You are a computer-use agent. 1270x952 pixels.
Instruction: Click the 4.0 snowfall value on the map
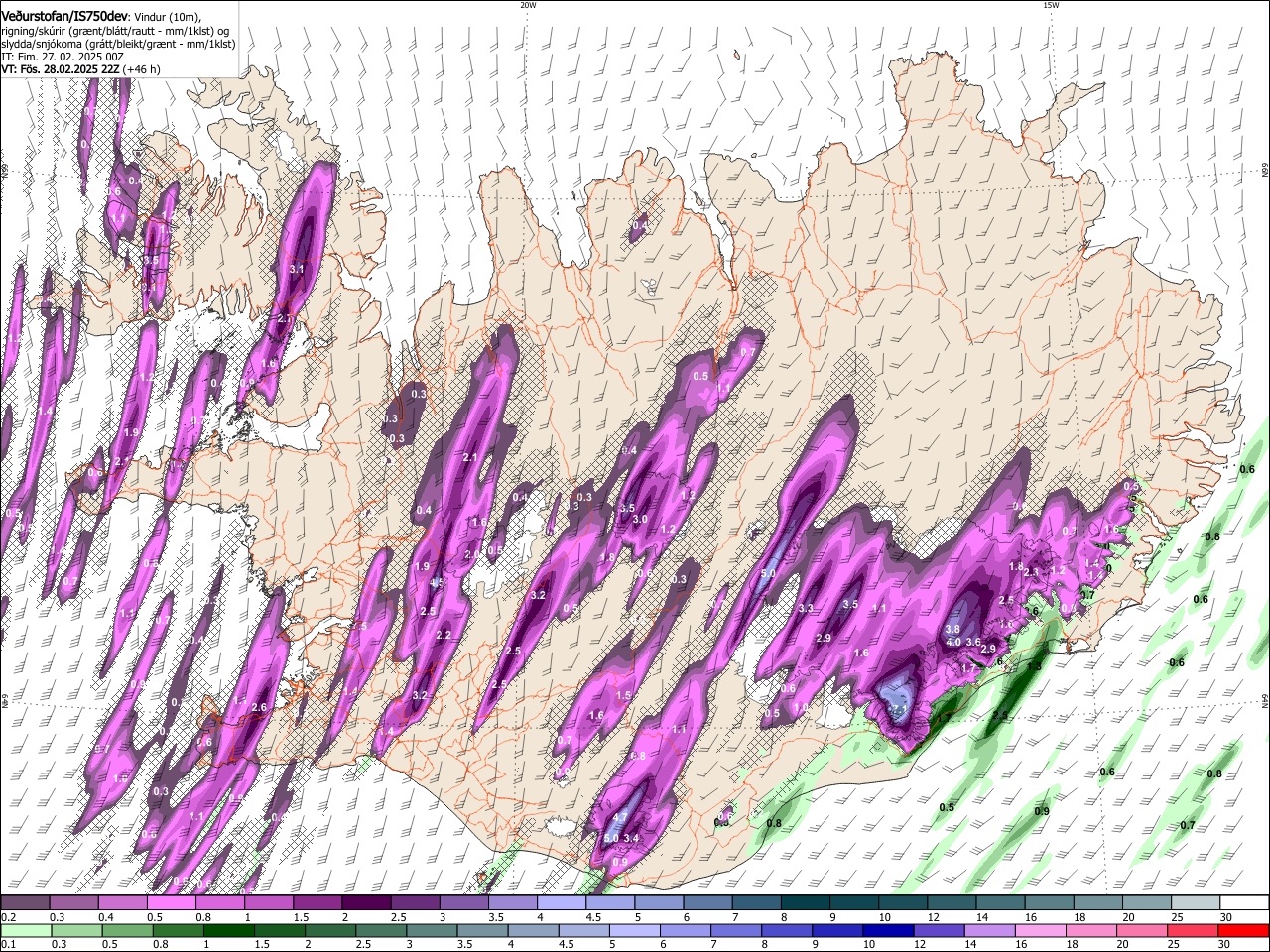[952, 642]
